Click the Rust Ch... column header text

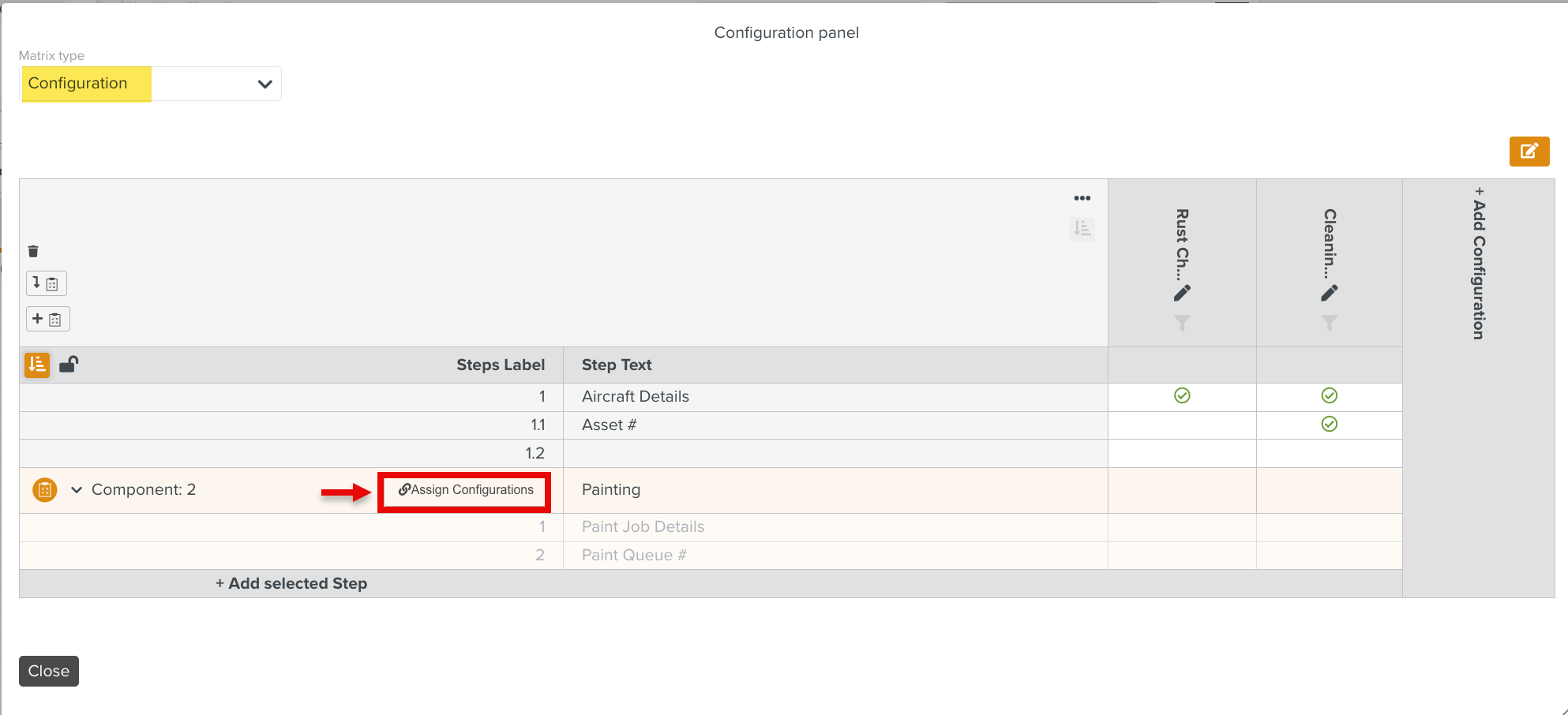(1182, 245)
